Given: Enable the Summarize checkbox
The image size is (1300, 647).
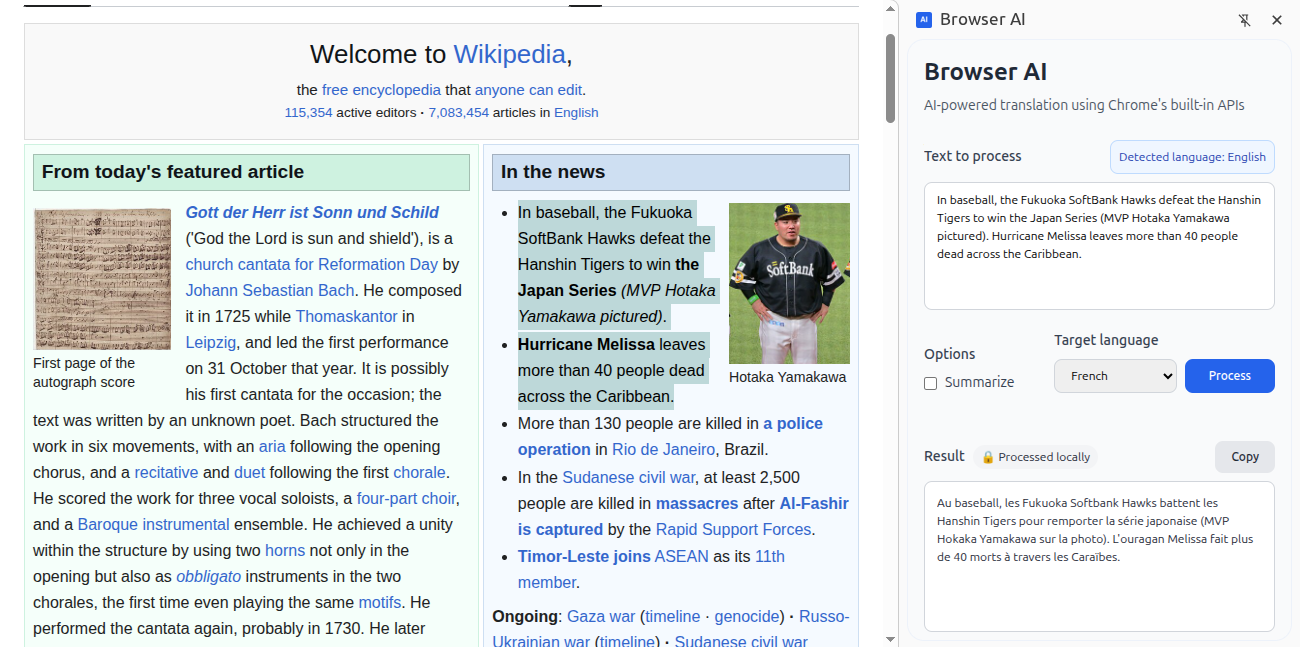Looking at the screenshot, I should click(x=931, y=383).
